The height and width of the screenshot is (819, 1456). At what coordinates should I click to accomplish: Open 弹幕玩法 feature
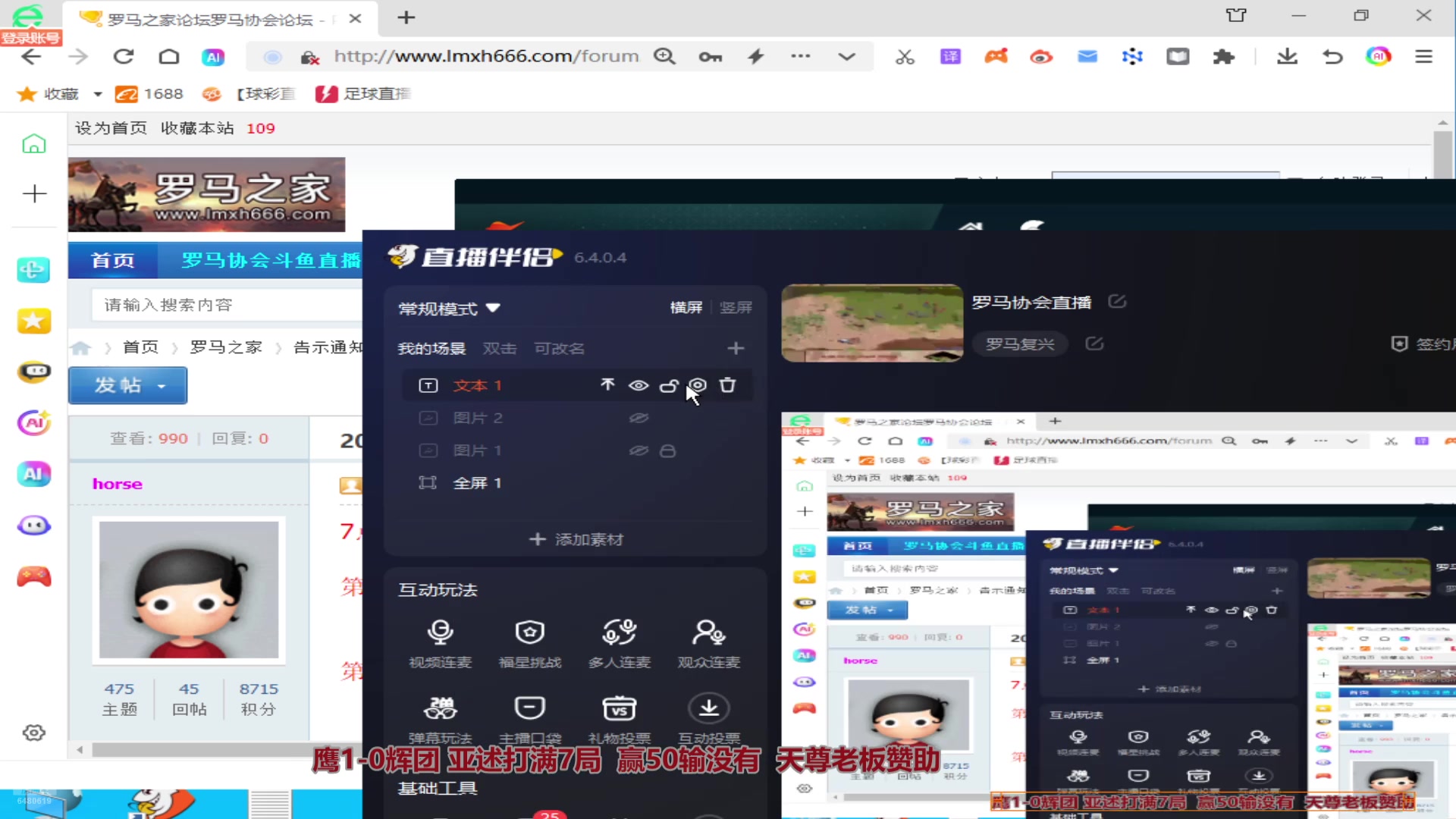coord(440,719)
